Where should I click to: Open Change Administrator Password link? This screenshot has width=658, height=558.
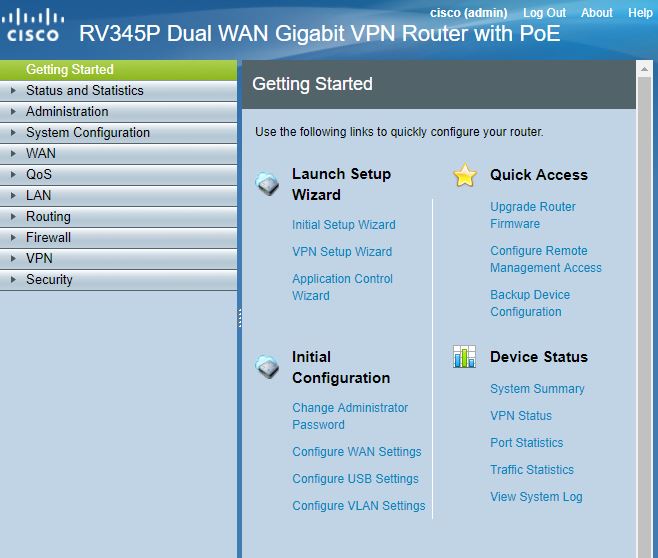coord(350,416)
